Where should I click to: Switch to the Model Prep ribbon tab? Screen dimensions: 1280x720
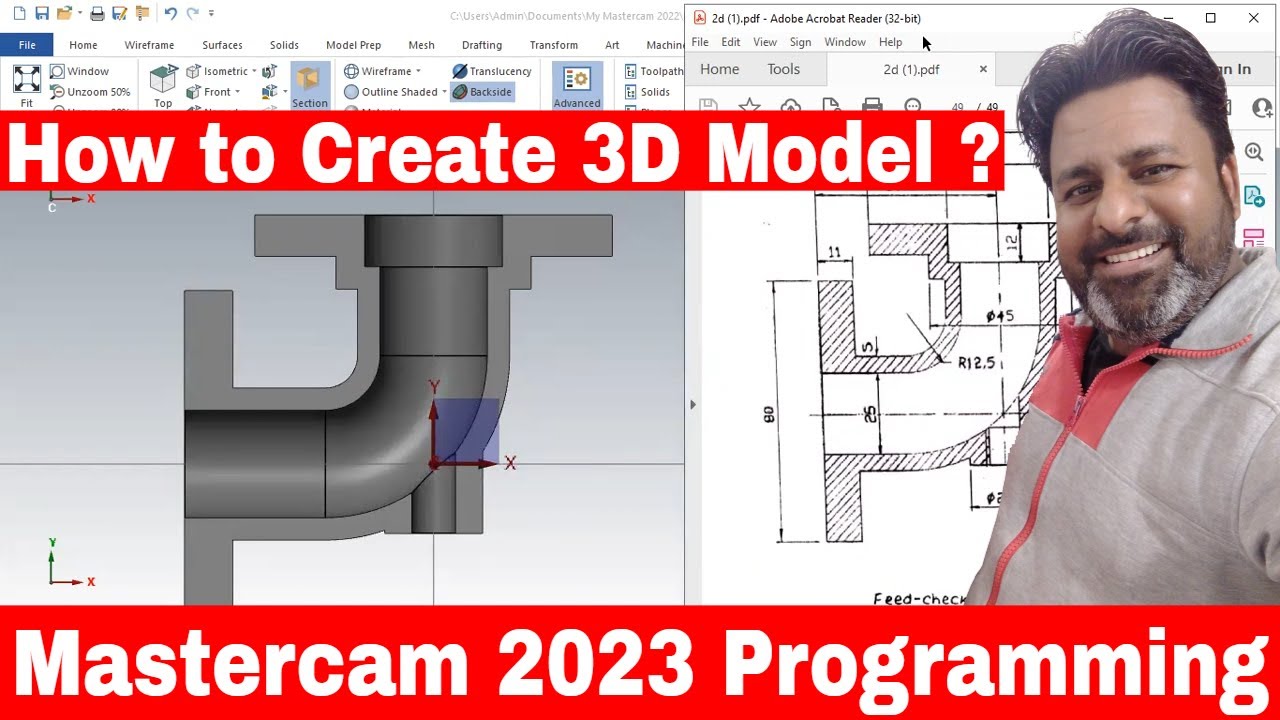pyautogui.click(x=353, y=45)
